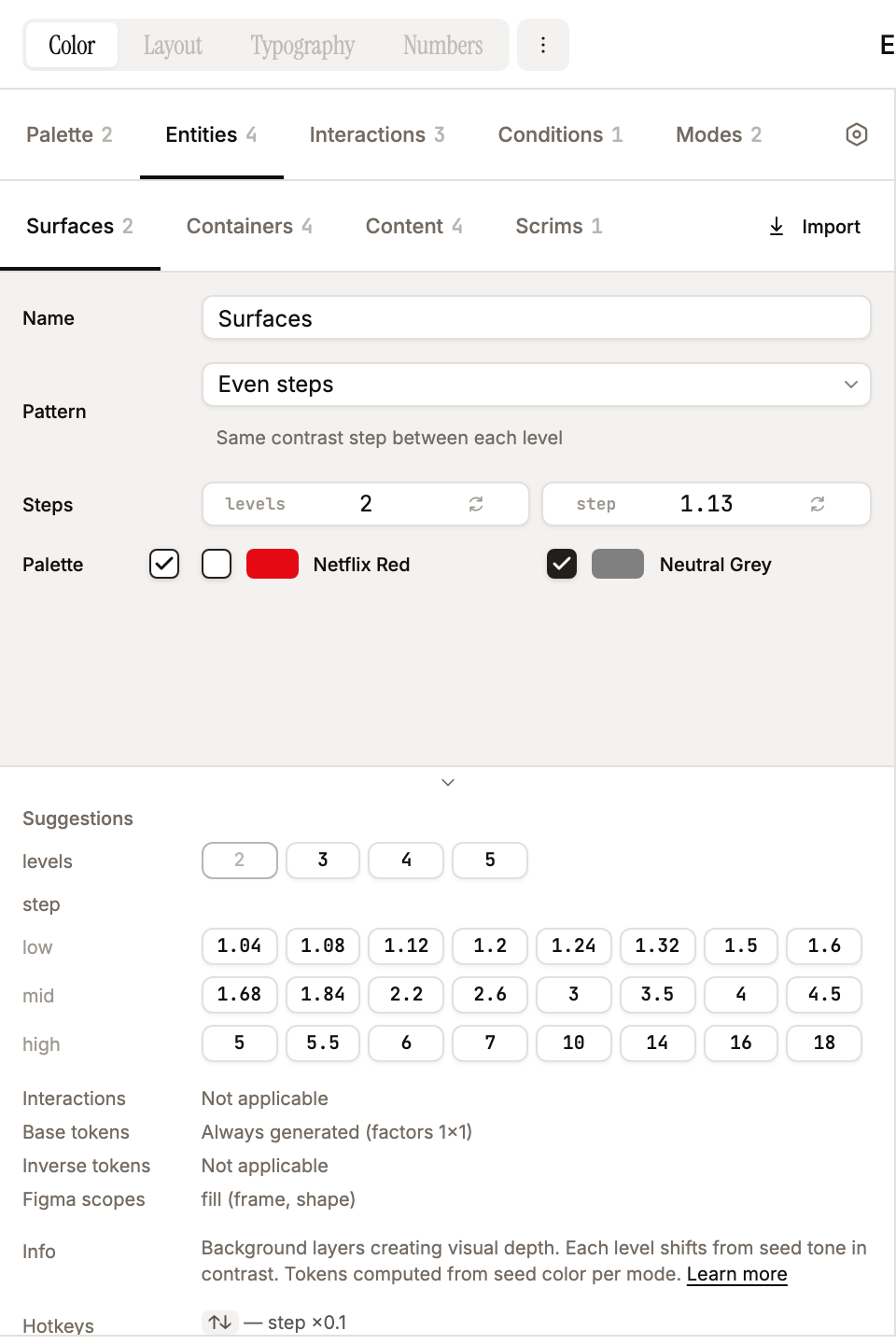
Task: Click the 'Neutral Grey' palette label
Action: tap(716, 565)
